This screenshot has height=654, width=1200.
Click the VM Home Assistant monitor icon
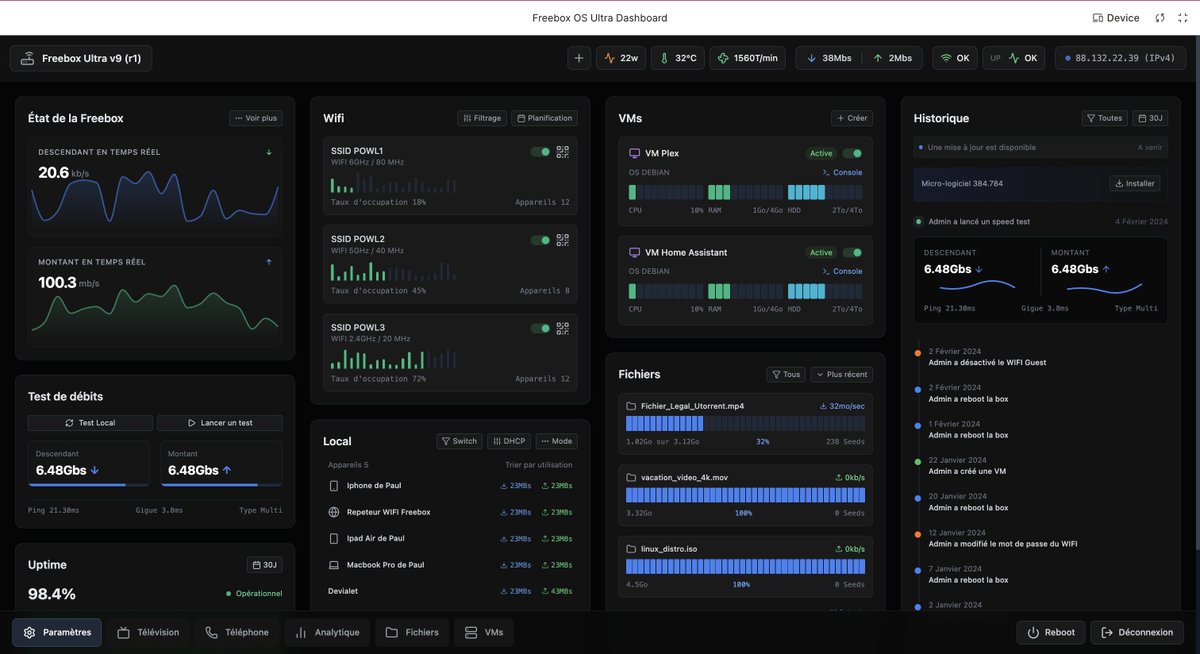tap(634, 252)
